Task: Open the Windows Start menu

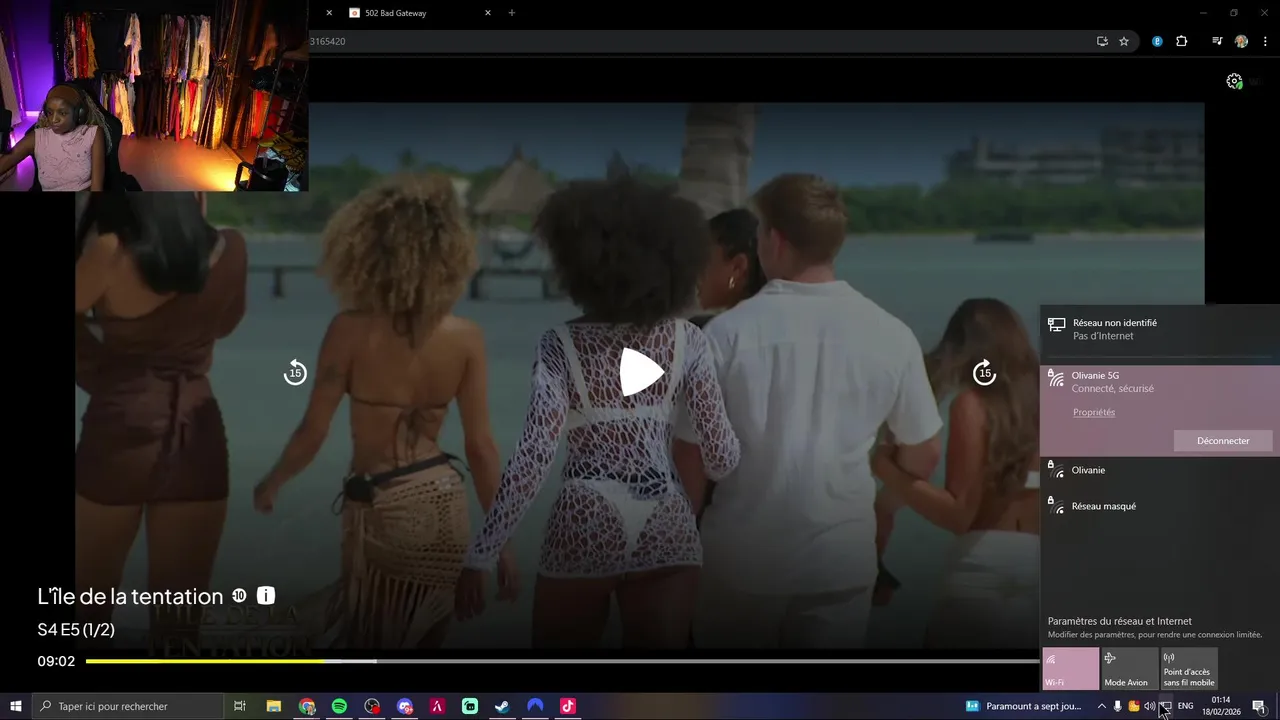Action: click(x=15, y=706)
